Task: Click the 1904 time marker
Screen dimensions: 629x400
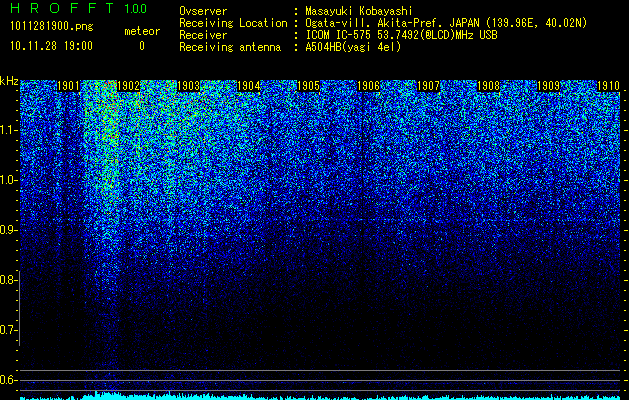Action: 248,86
